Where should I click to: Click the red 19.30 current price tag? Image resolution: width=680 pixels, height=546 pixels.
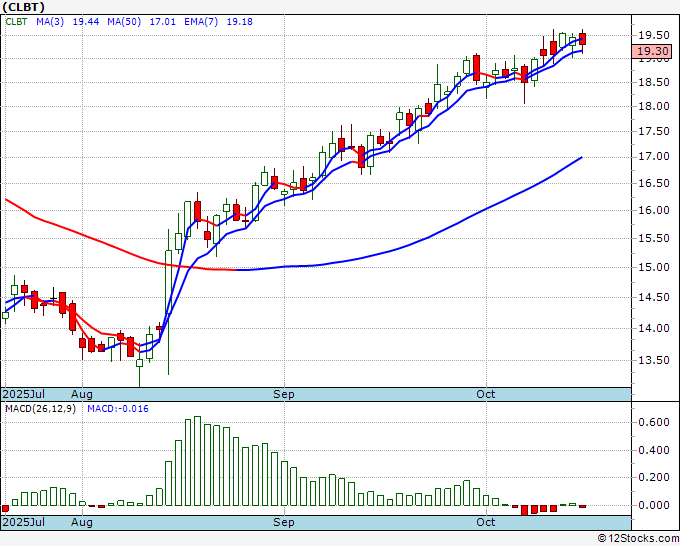(653, 51)
